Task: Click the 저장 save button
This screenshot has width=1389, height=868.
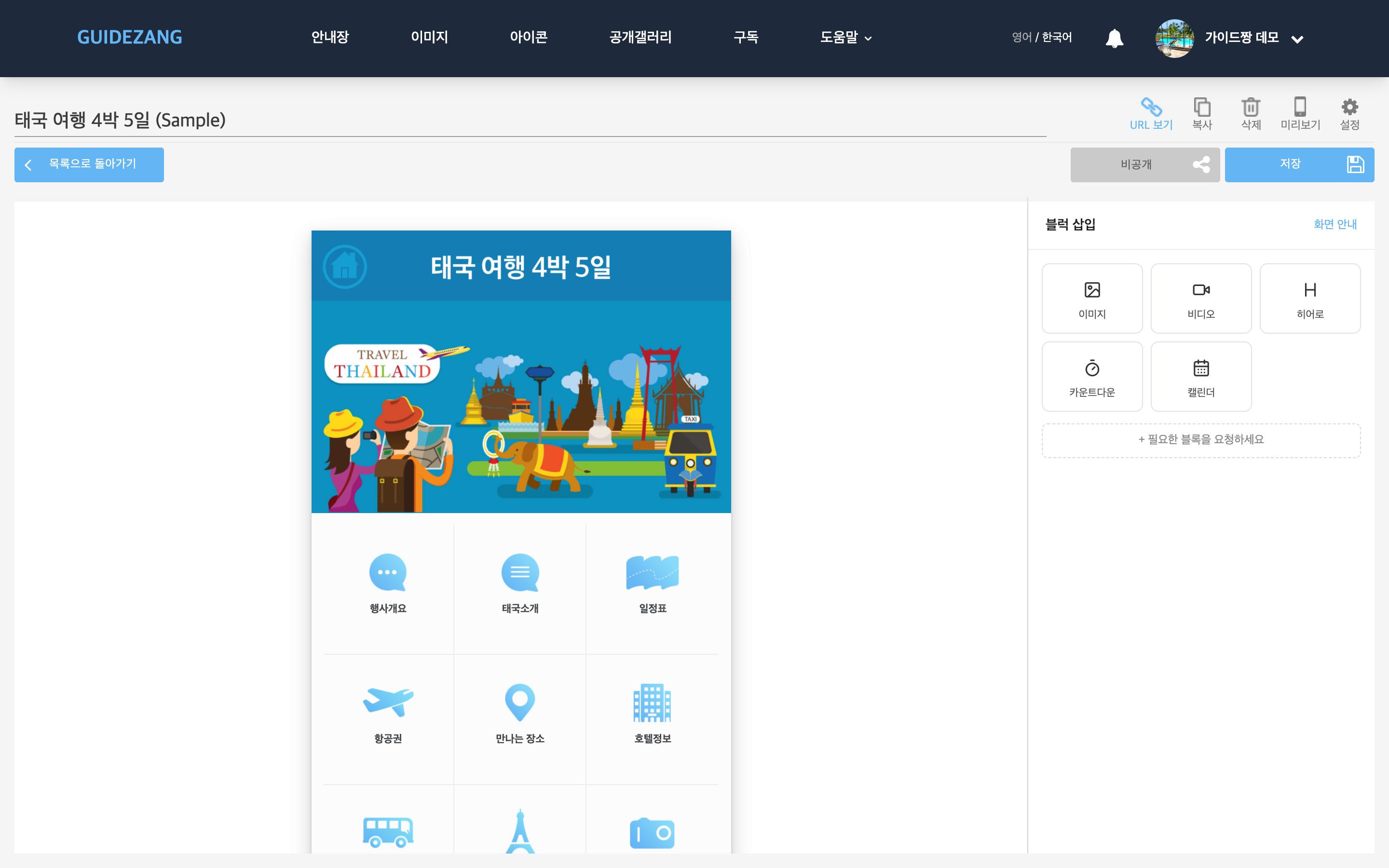Action: (1299, 165)
